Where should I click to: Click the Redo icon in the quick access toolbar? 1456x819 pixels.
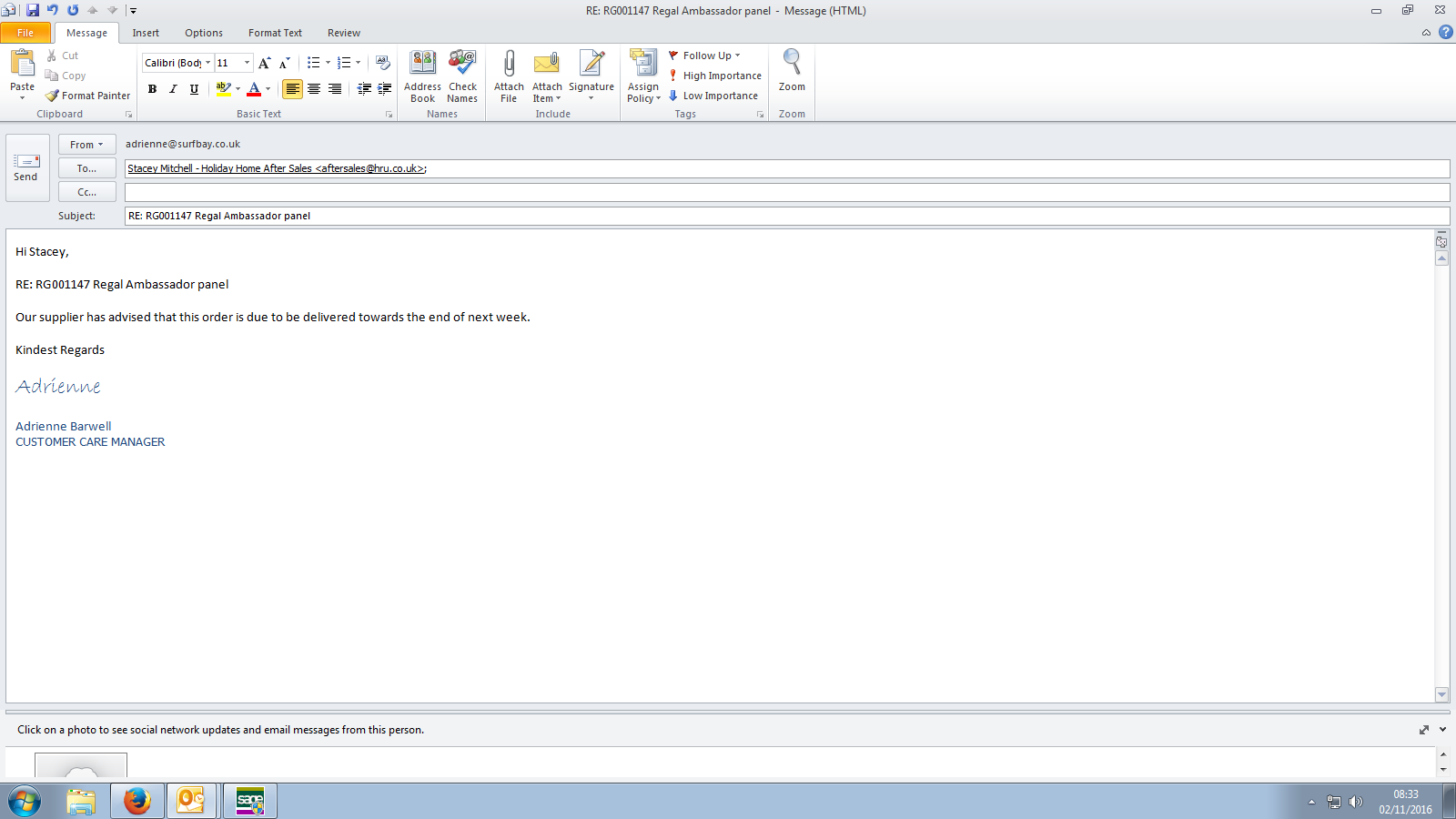(x=73, y=10)
